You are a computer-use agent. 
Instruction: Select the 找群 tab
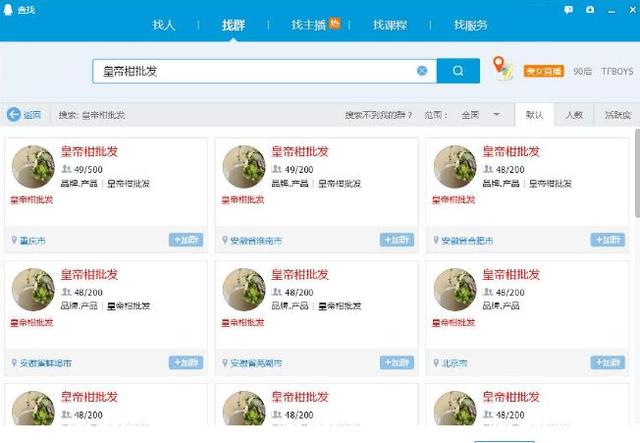click(x=233, y=25)
